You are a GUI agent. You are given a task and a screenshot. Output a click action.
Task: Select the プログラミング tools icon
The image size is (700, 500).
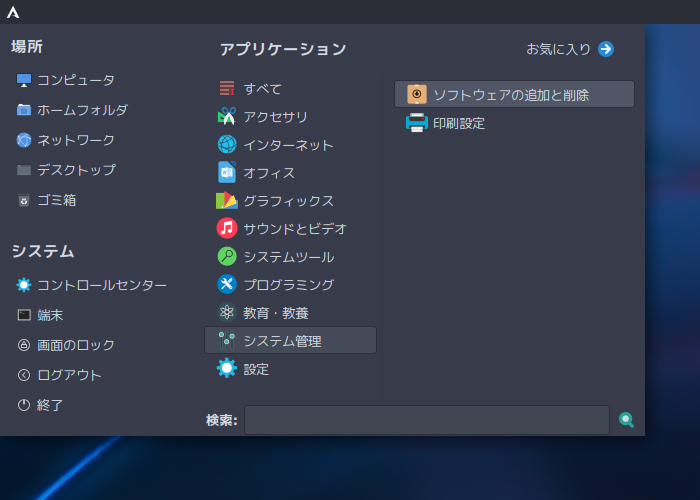(x=227, y=284)
